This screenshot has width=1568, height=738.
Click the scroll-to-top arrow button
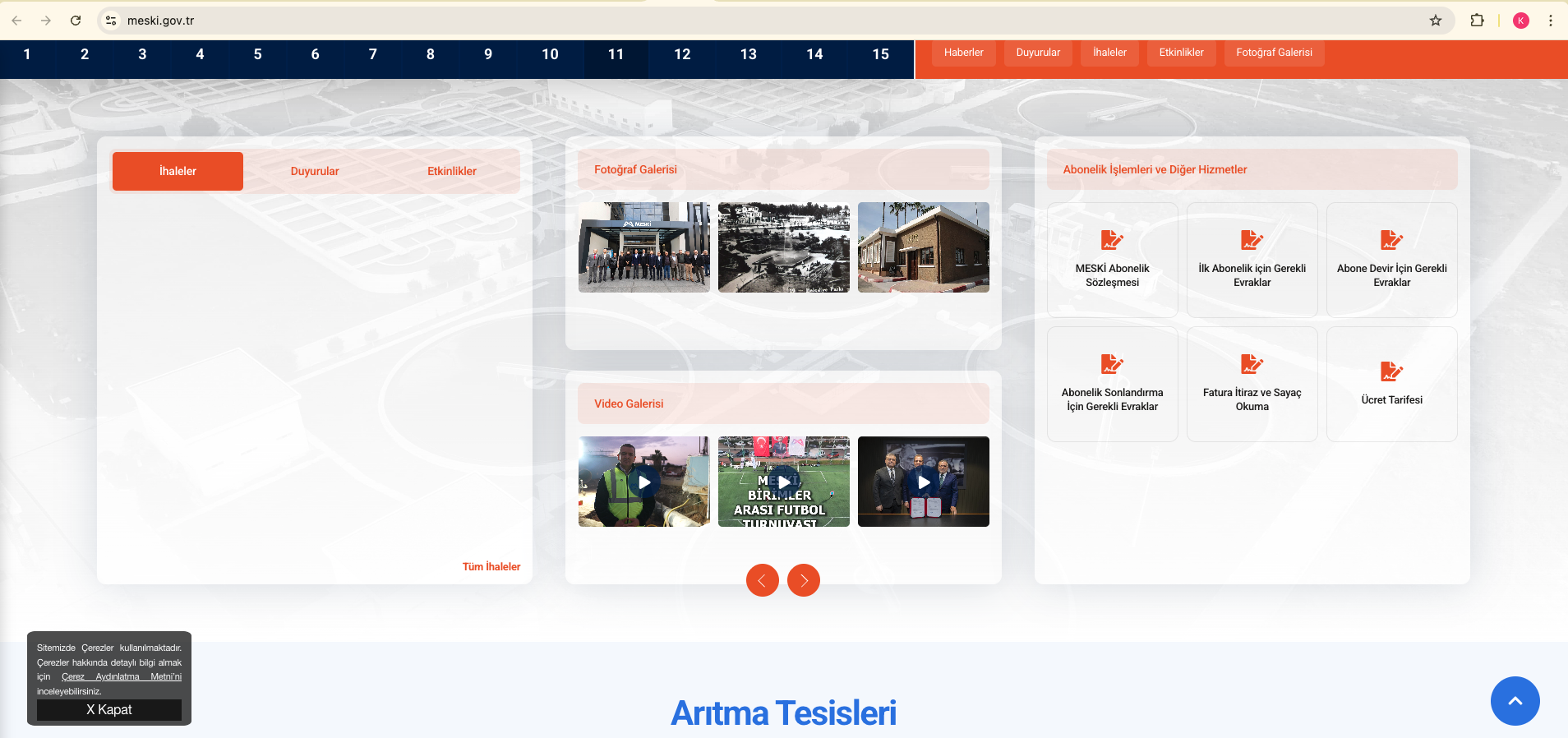(1515, 701)
